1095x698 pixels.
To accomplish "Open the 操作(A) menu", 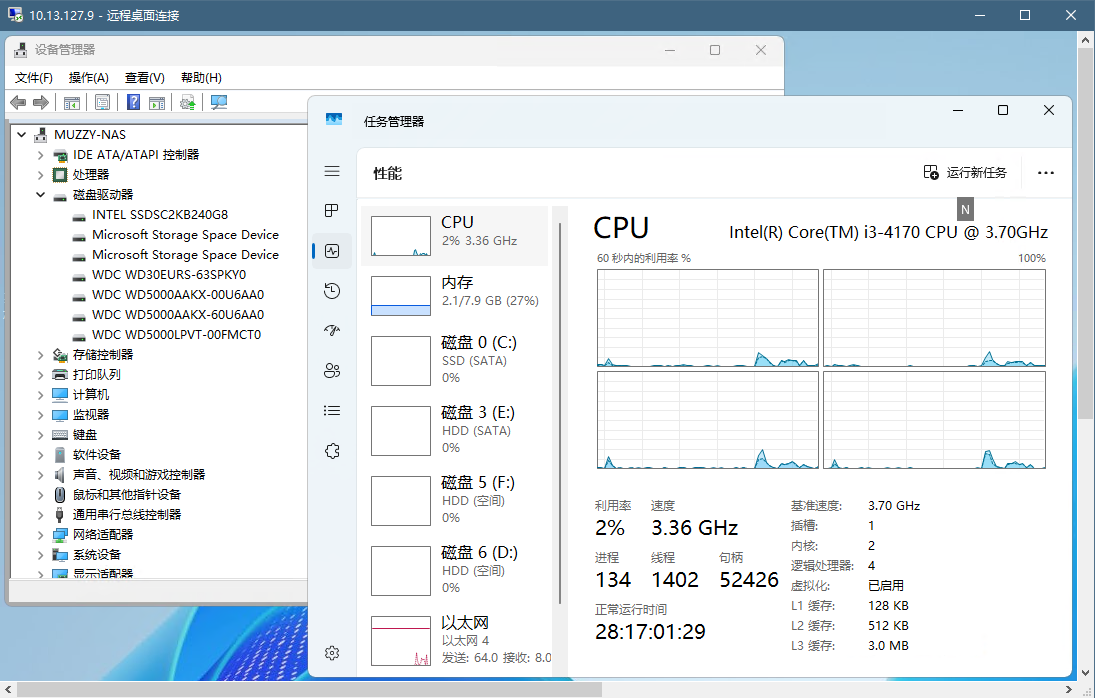I will click(x=88, y=77).
